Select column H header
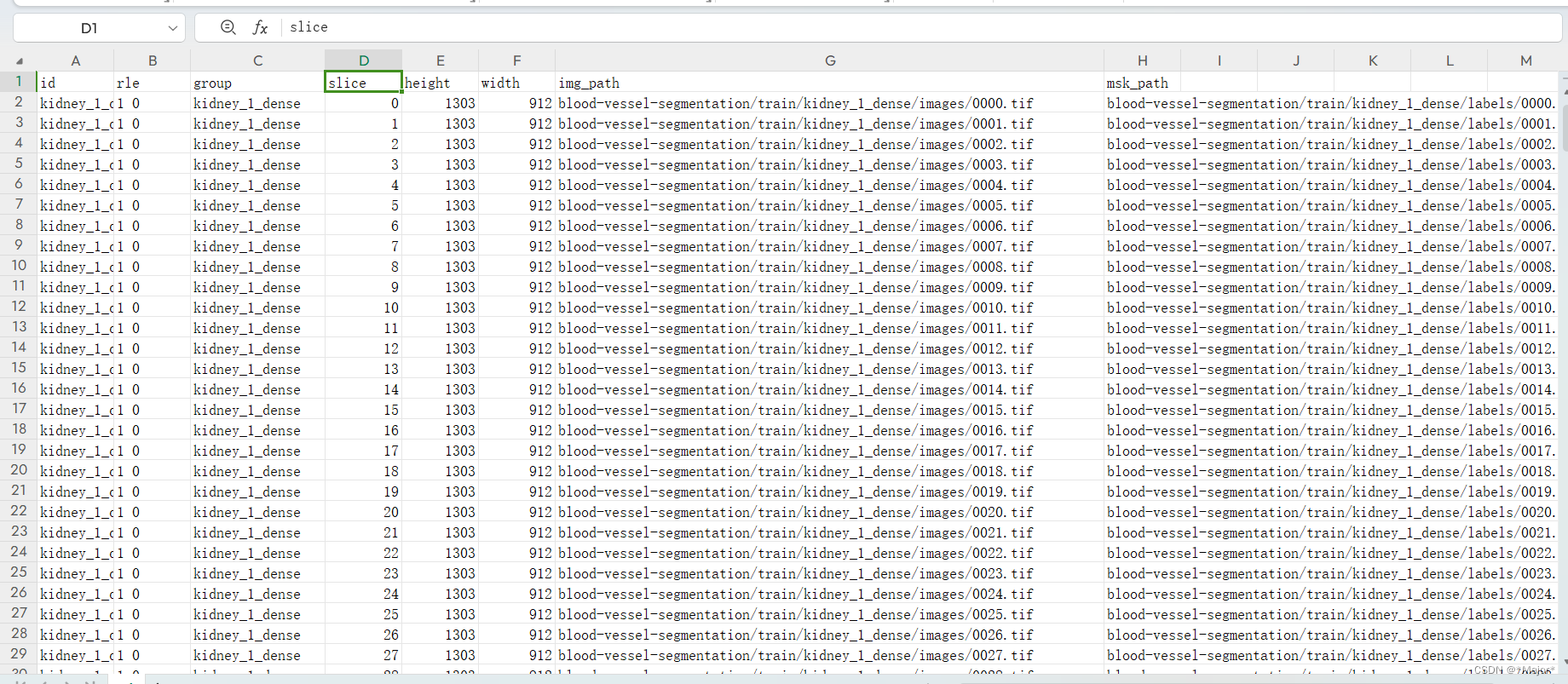The image size is (1568, 684). (1142, 60)
